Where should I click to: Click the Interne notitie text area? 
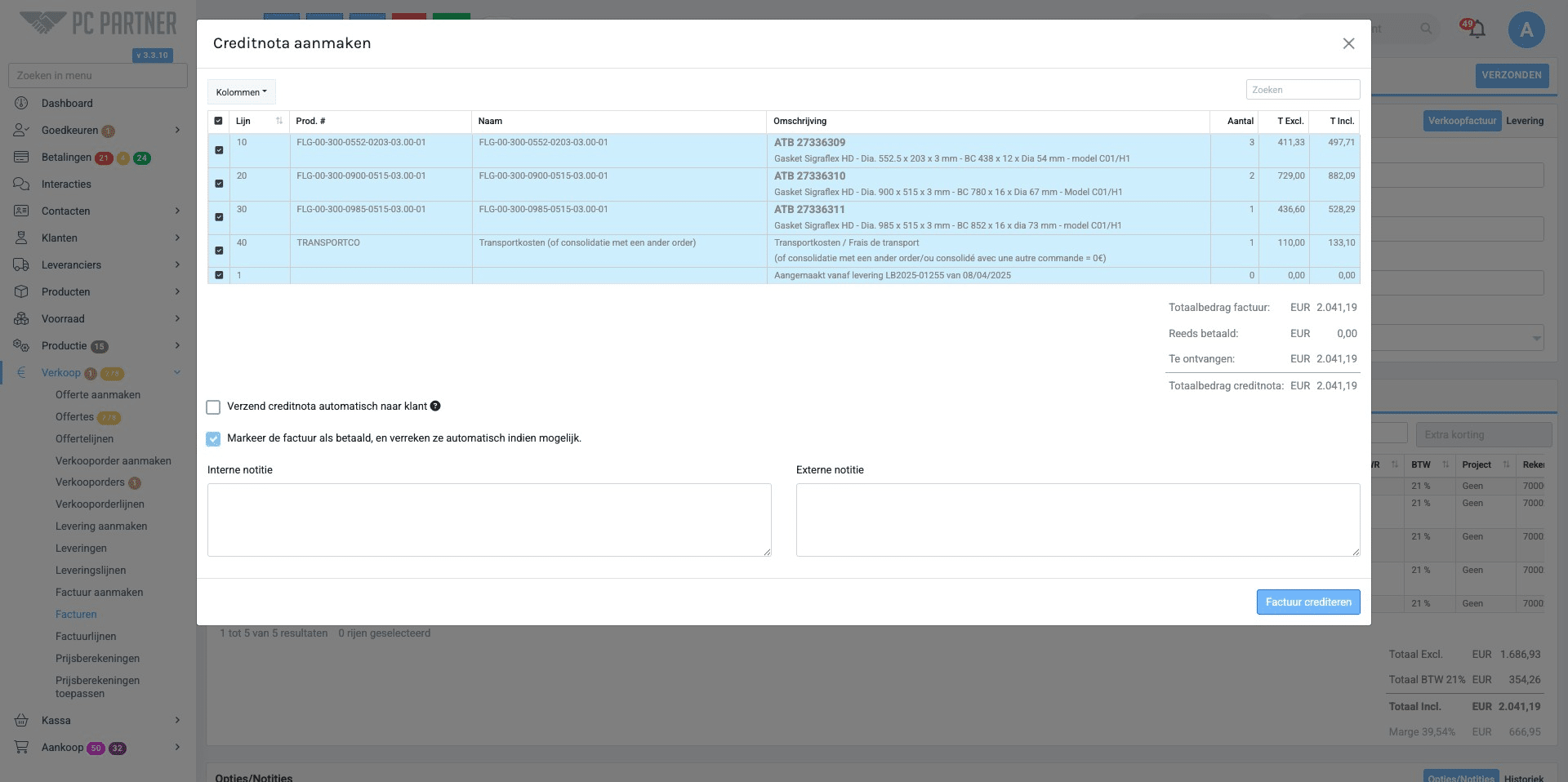(x=489, y=520)
